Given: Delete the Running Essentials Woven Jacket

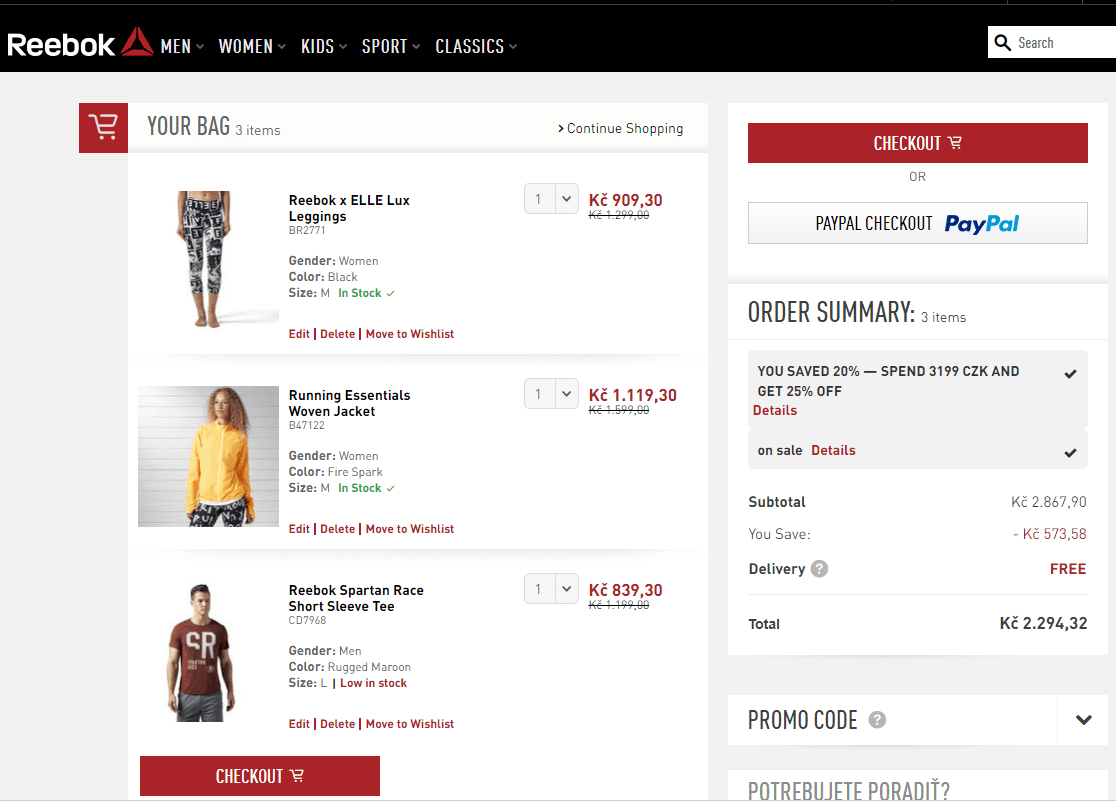Looking at the screenshot, I should (x=337, y=529).
